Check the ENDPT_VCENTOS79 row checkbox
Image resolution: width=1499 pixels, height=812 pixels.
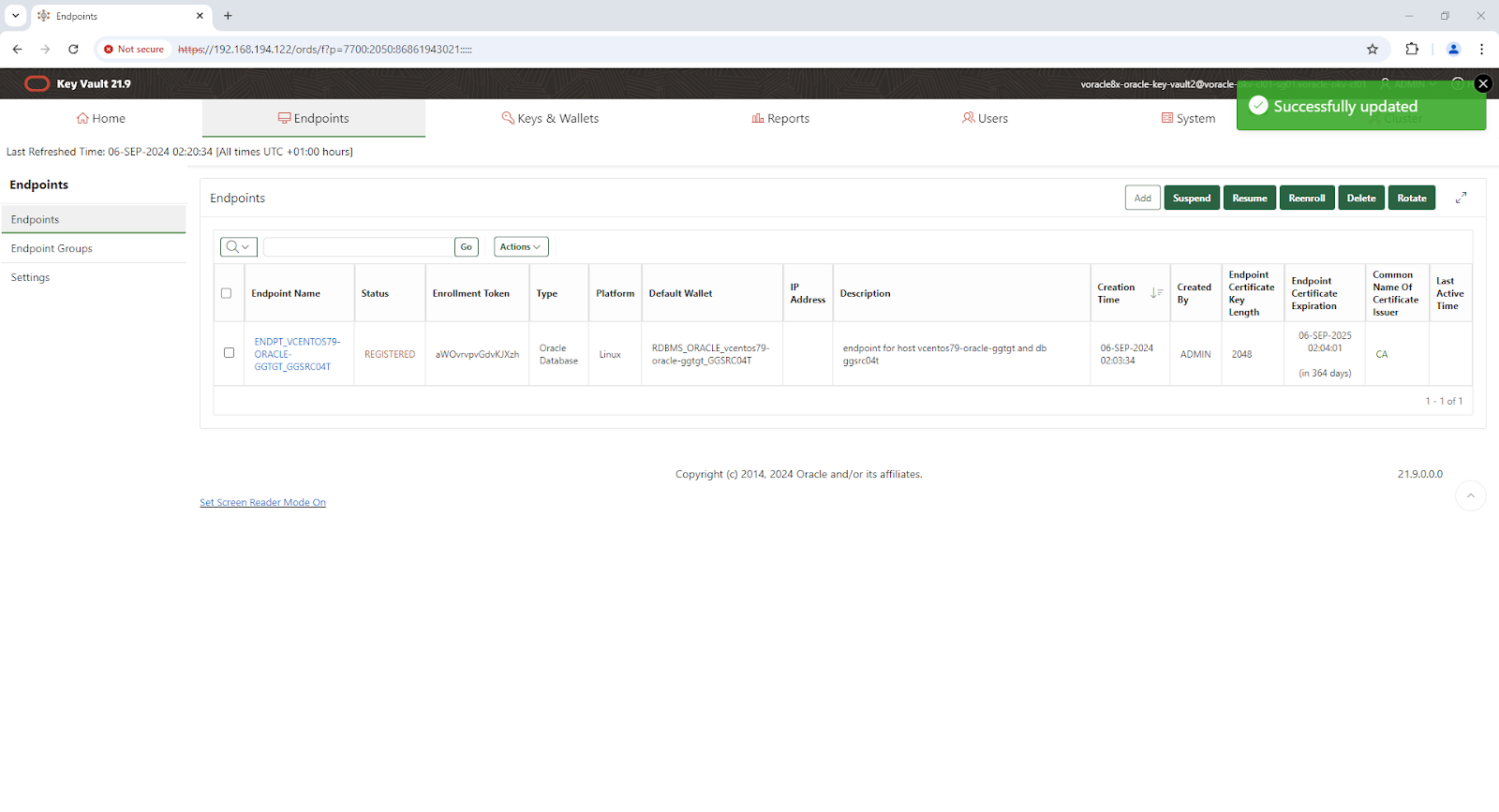[229, 353]
